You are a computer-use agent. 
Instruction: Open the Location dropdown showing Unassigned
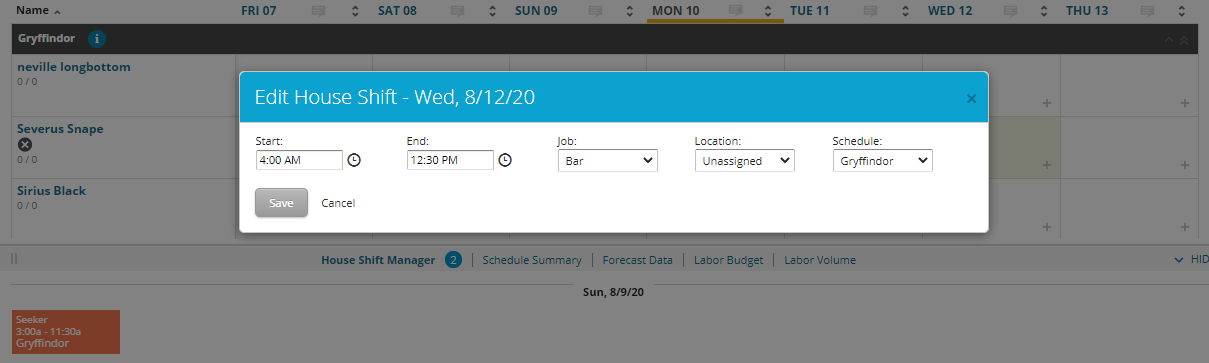(745, 160)
